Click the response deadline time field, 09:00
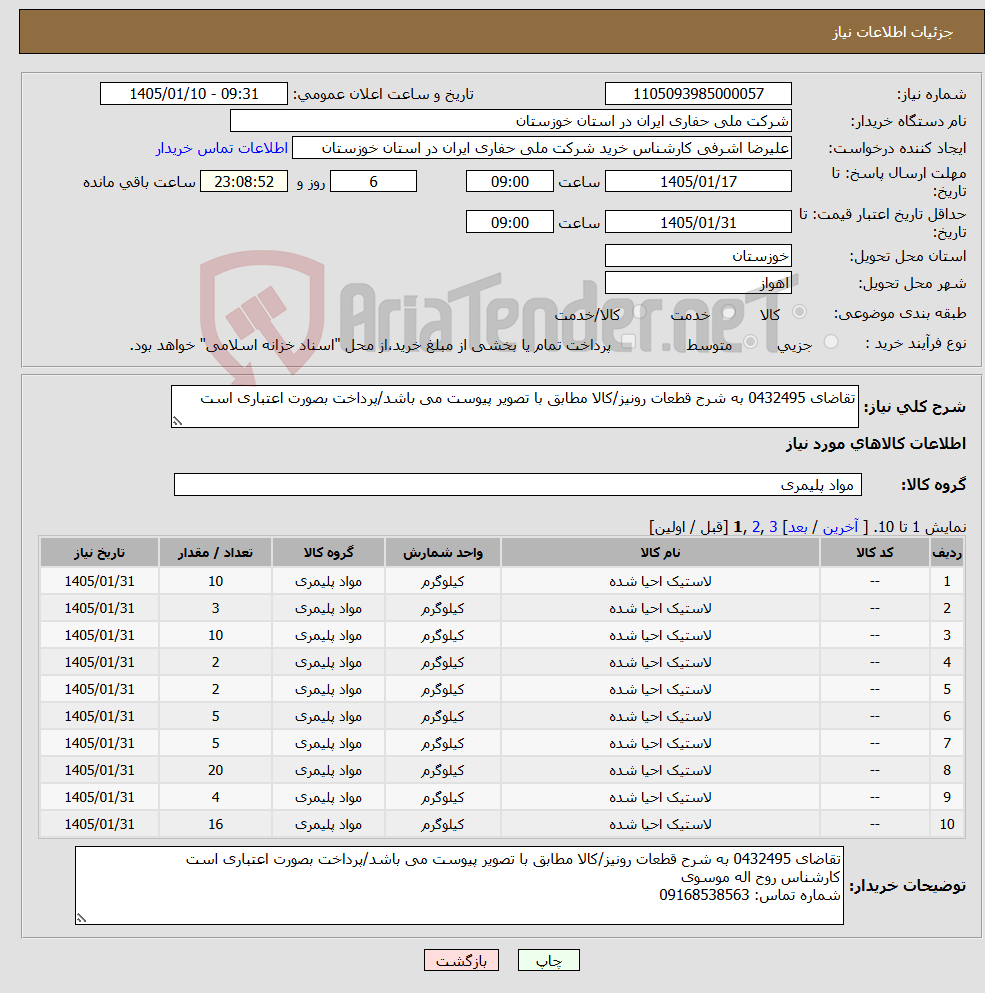Viewport: 985px width, 993px height. (510, 182)
